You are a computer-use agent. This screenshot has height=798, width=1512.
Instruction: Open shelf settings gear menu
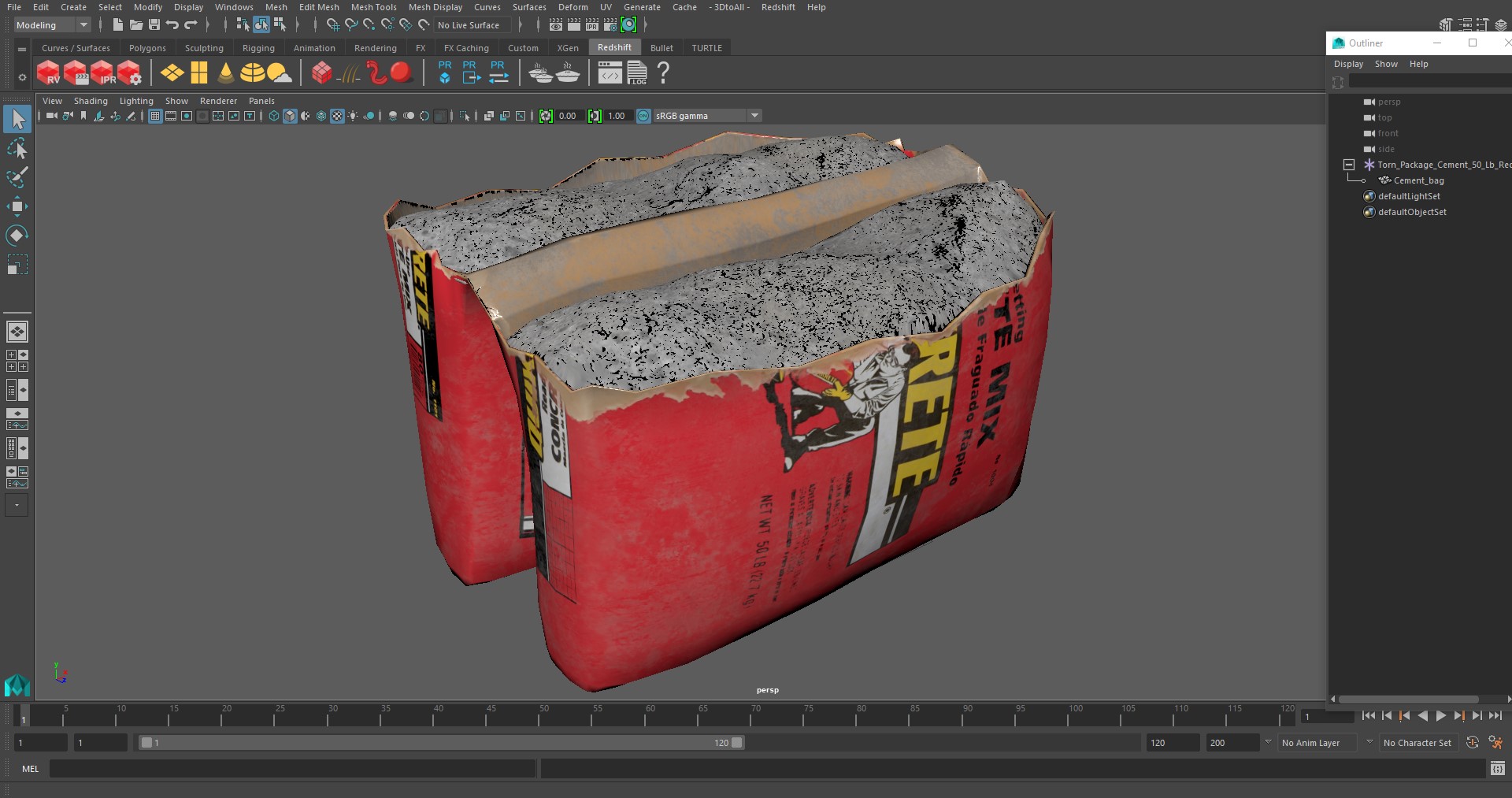pyautogui.click(x=22, y=76)
